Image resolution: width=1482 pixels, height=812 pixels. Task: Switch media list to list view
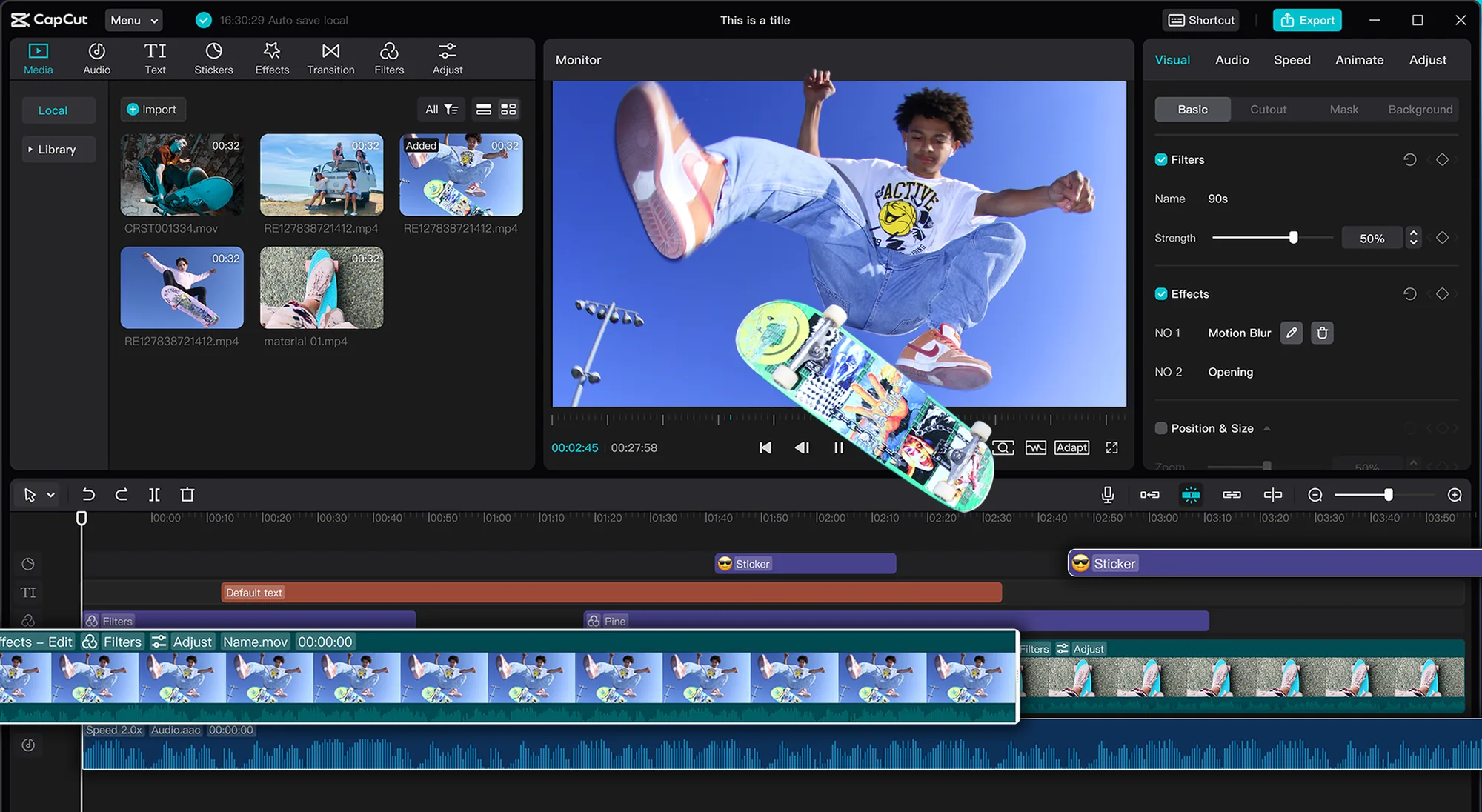pyautogui.click(x=484, y=110)
